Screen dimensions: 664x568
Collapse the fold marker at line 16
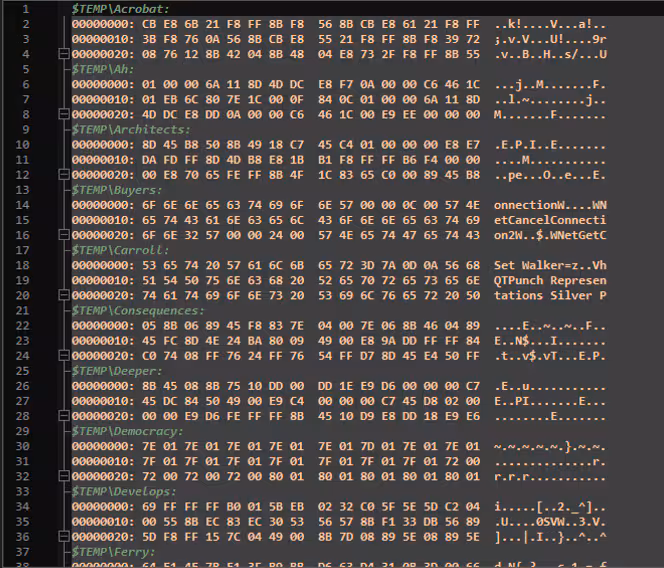64,235
